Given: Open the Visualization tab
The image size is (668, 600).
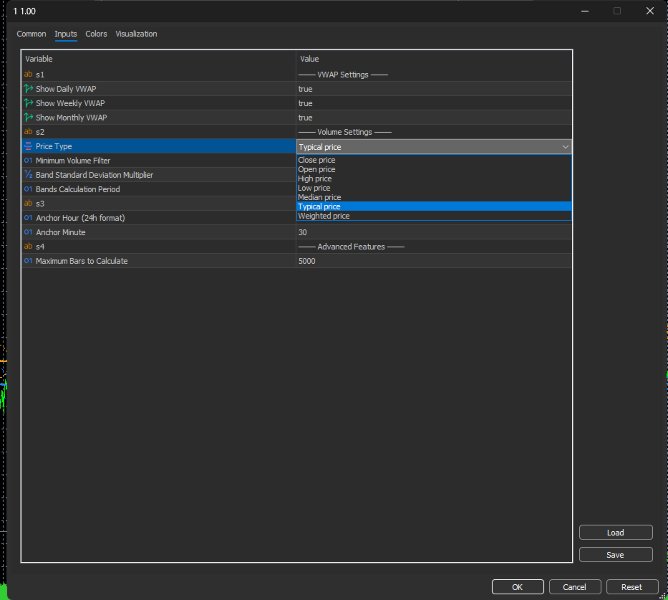Looking at the screenshot, I should coord(136,34).
